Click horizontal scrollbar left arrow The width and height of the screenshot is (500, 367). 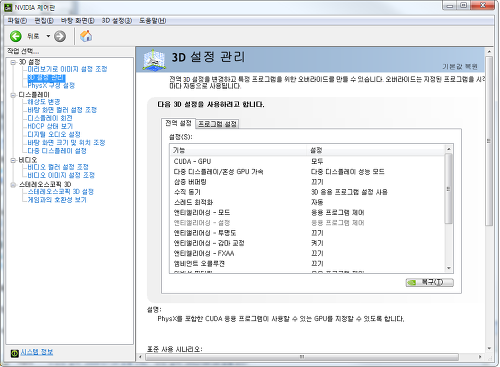pos(140,357)
